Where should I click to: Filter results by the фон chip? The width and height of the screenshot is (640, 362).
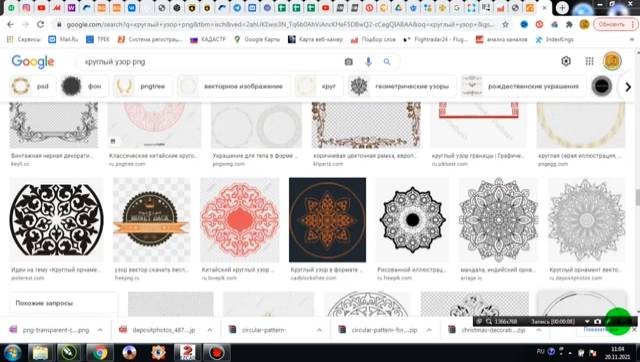[84, 86]
